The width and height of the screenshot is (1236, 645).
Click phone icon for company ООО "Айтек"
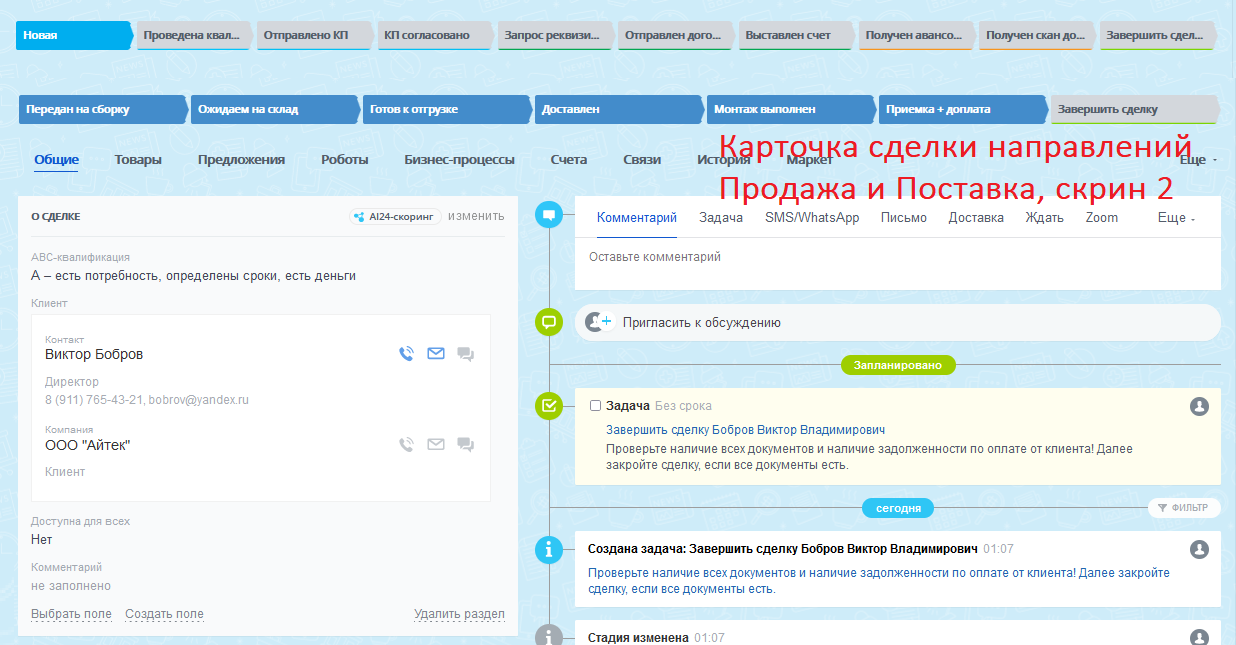click(x=406, y=445)
